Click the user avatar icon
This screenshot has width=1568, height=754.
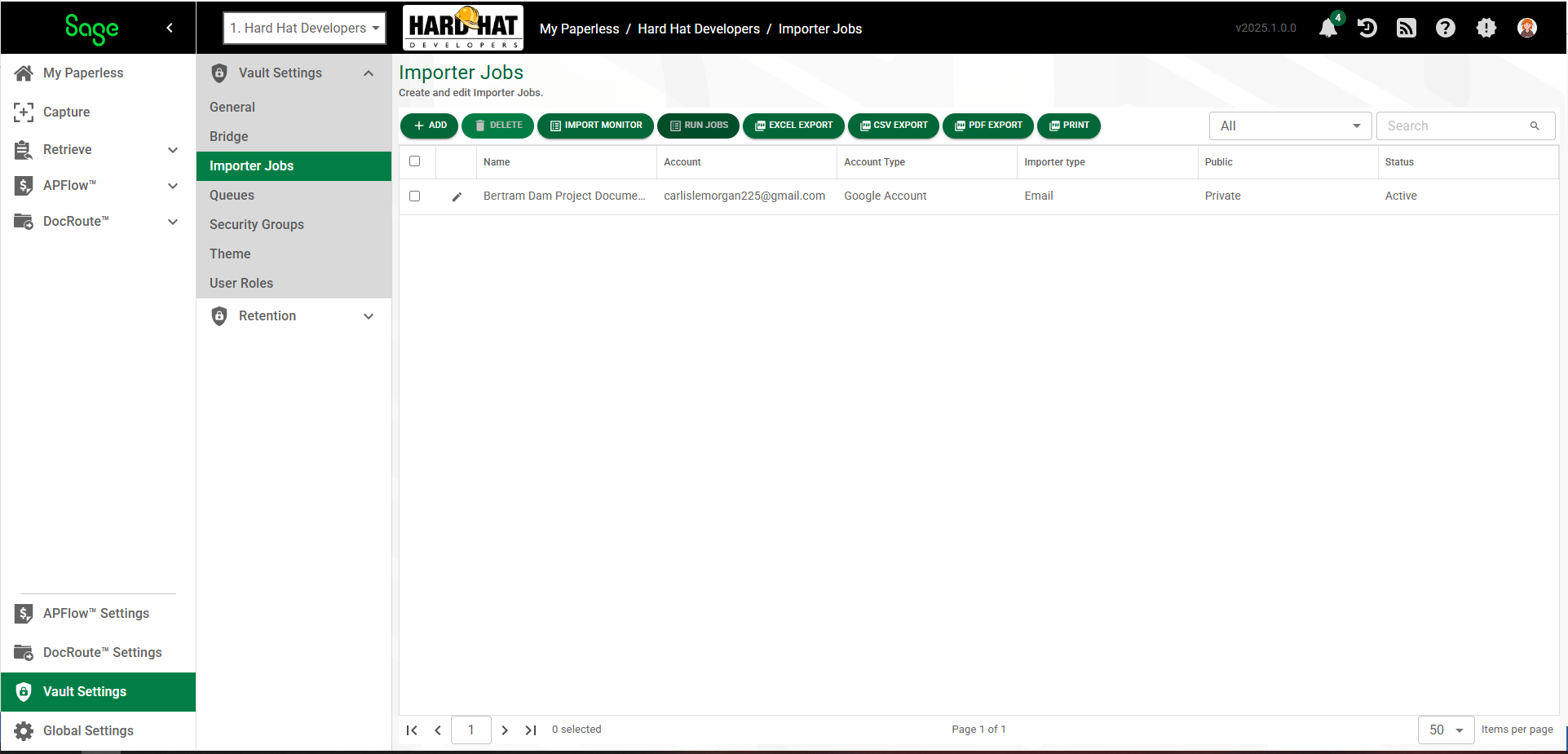click(x=1527, y=29)
